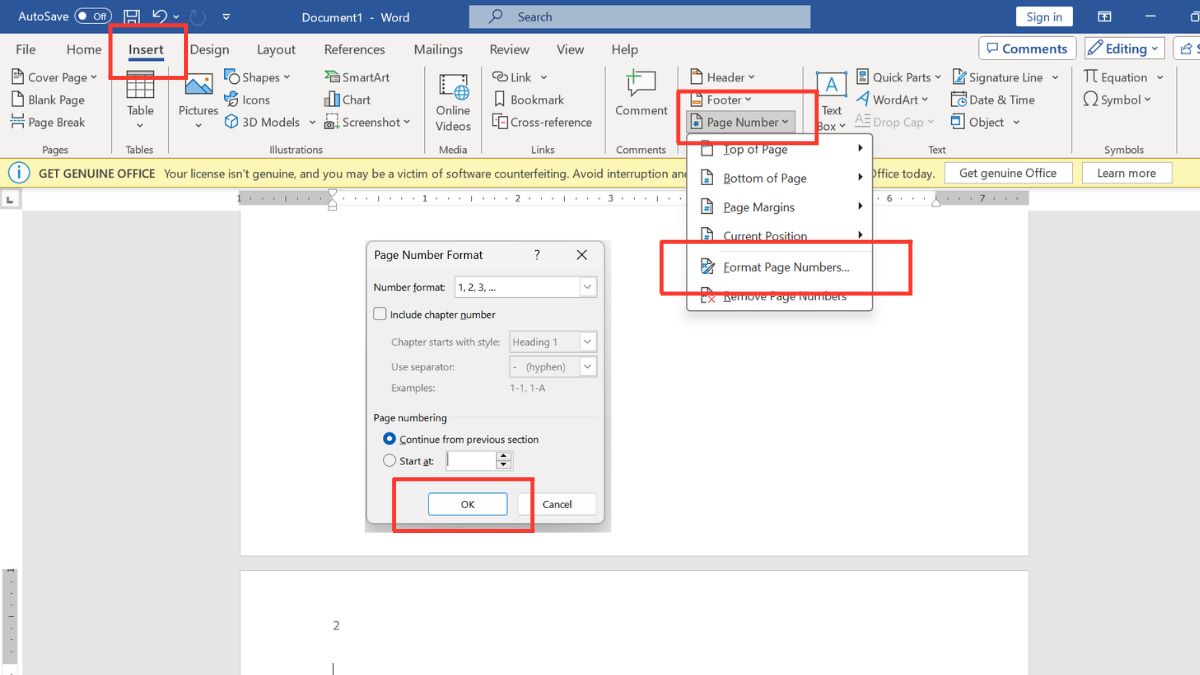Screen dimensions: 1200x675
Task: Click the Undo arrow icon
Action: pyautogui.click(x=160, y=16)
